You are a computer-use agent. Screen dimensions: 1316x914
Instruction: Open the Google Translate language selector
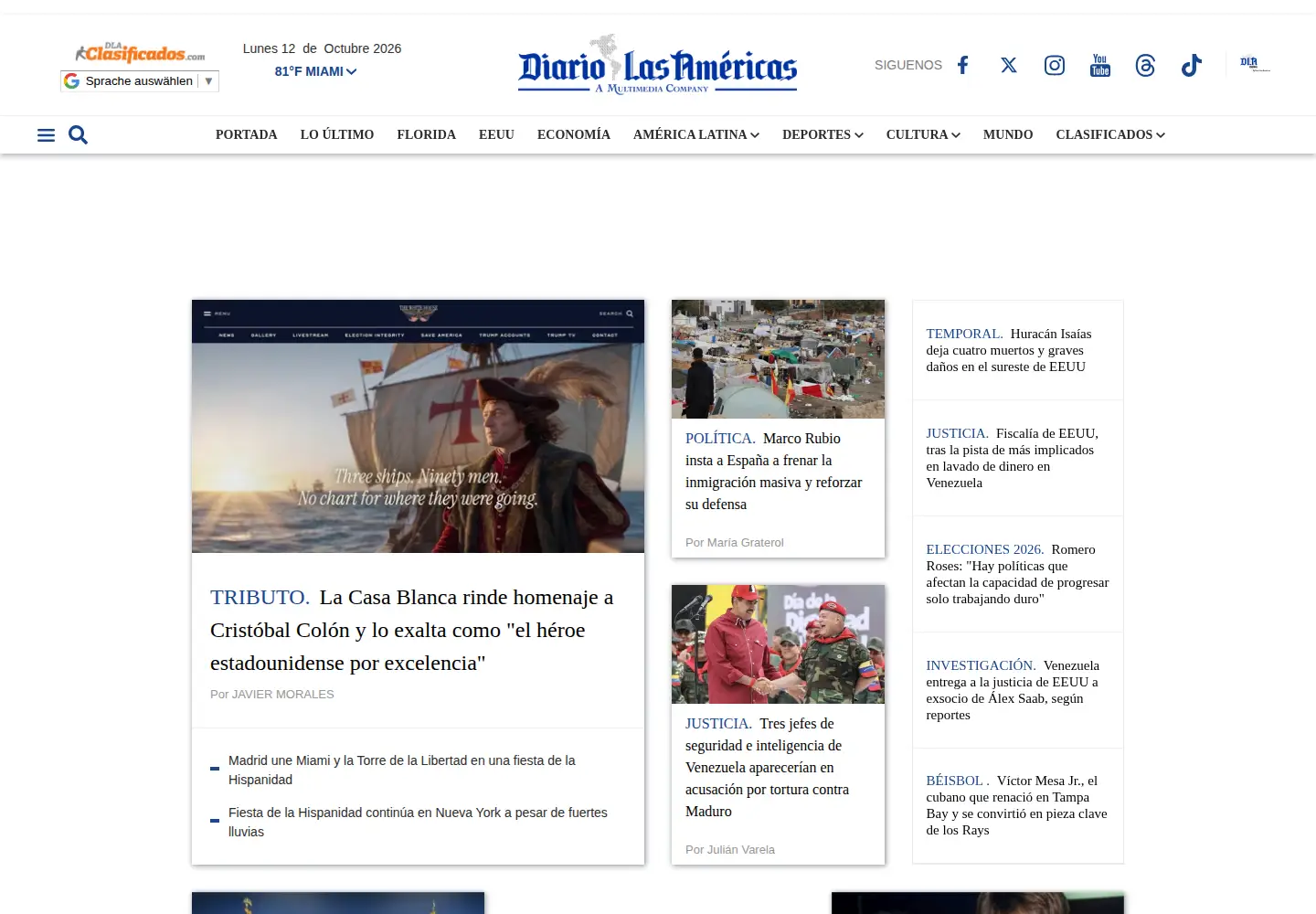140,81
